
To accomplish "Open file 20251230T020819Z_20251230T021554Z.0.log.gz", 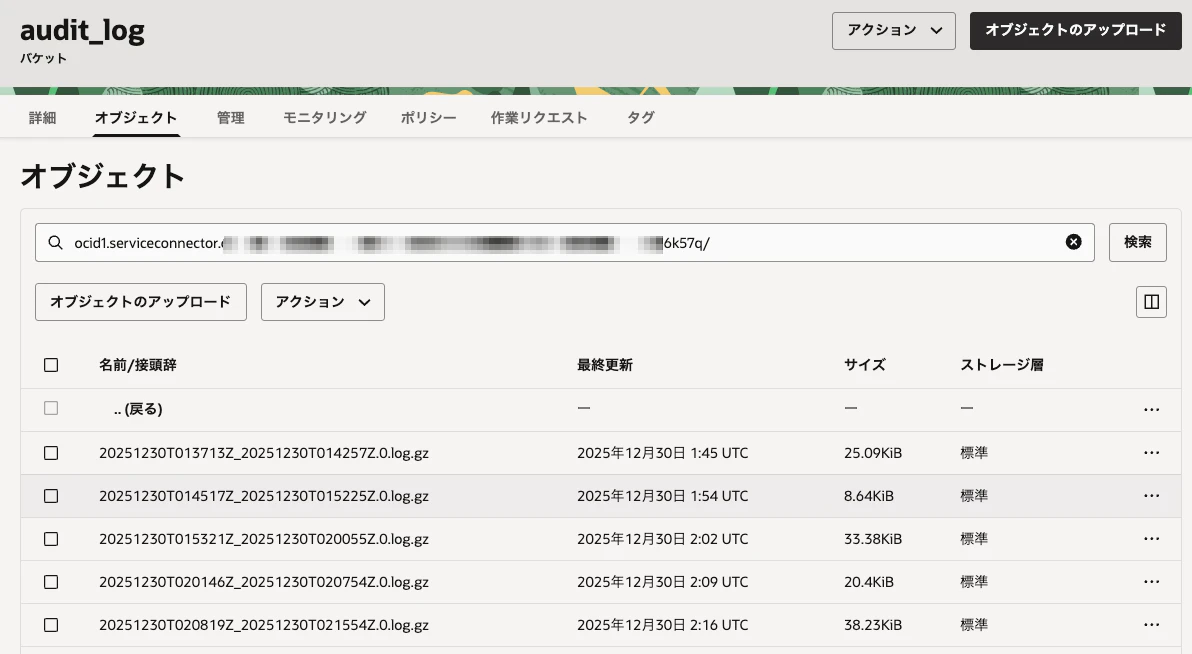I will tap(264, 624).
